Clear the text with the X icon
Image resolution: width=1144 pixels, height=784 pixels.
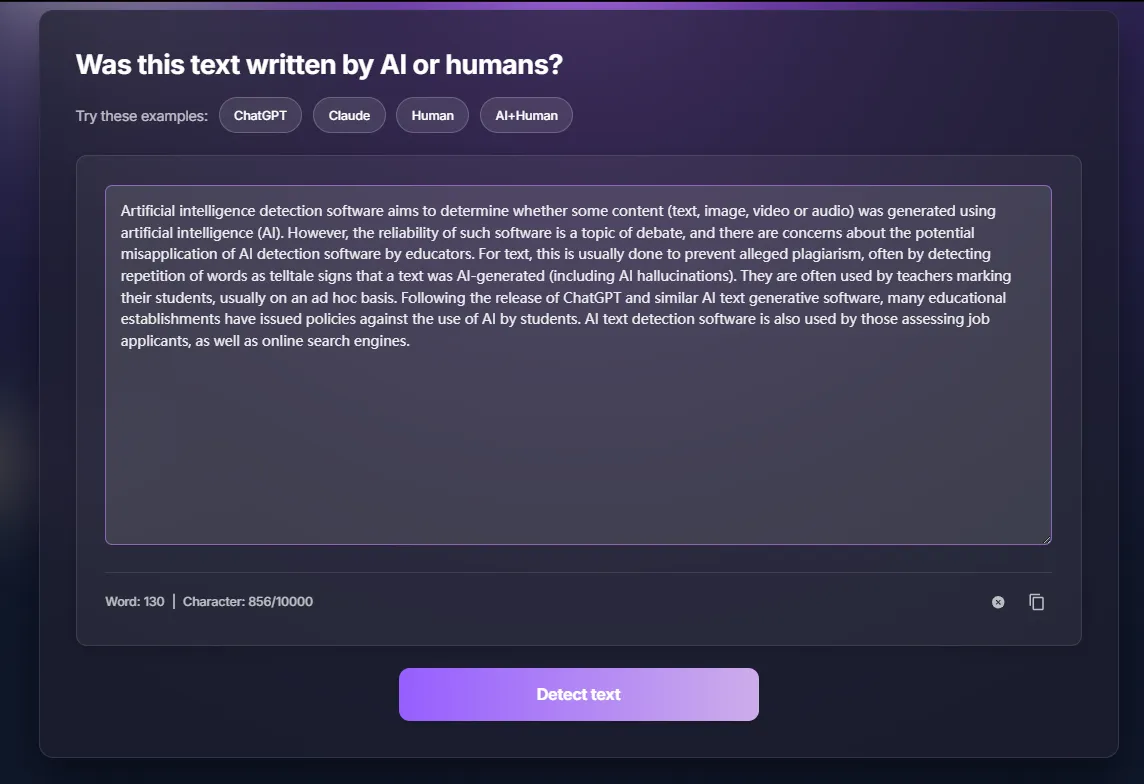(998, 602)
